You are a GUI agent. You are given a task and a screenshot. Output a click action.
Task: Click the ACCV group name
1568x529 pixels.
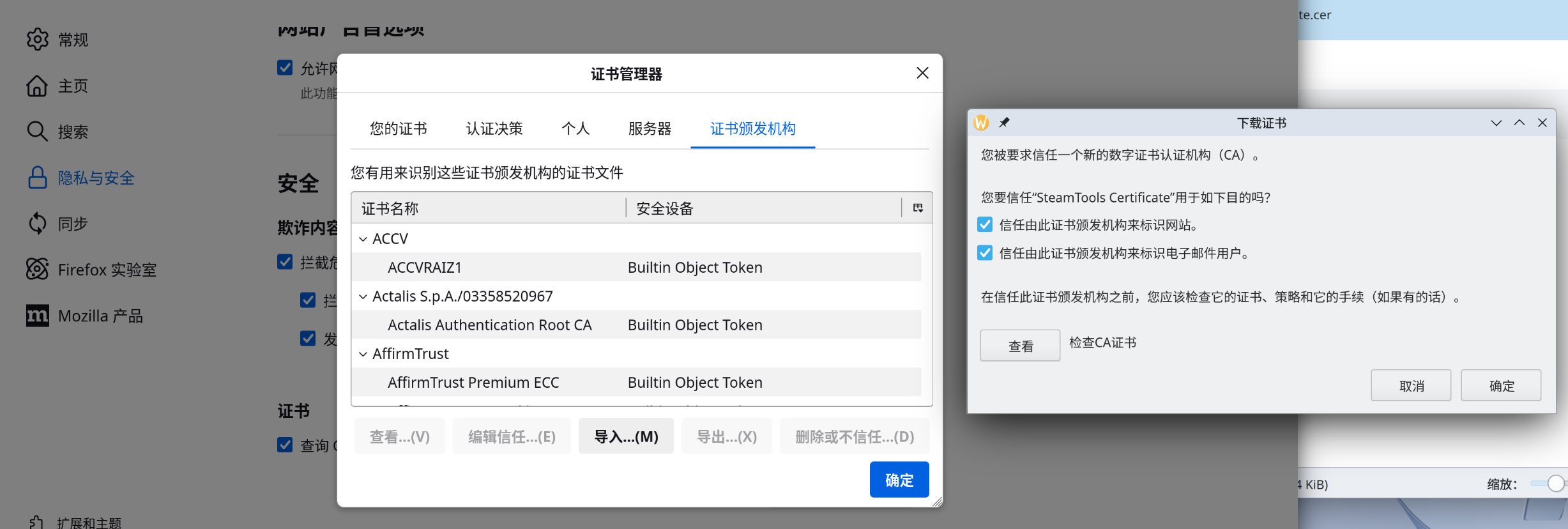pyautogui.click(x=390, y=239)
